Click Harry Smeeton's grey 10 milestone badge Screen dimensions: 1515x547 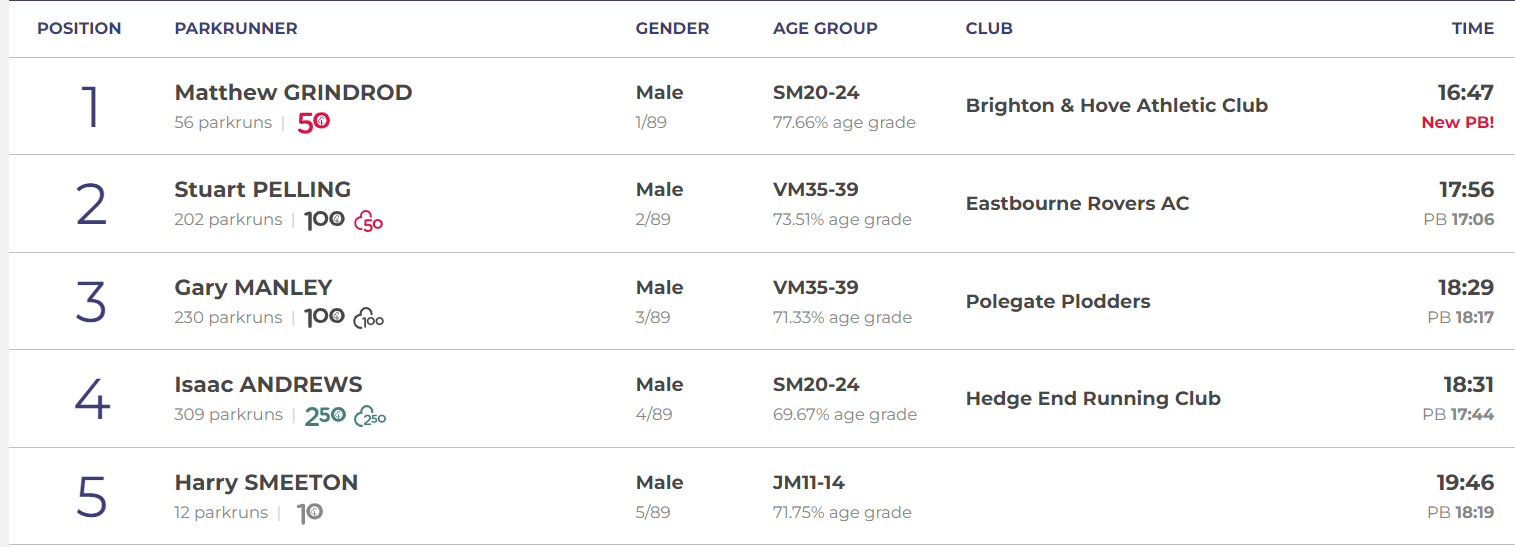[310, 513]
